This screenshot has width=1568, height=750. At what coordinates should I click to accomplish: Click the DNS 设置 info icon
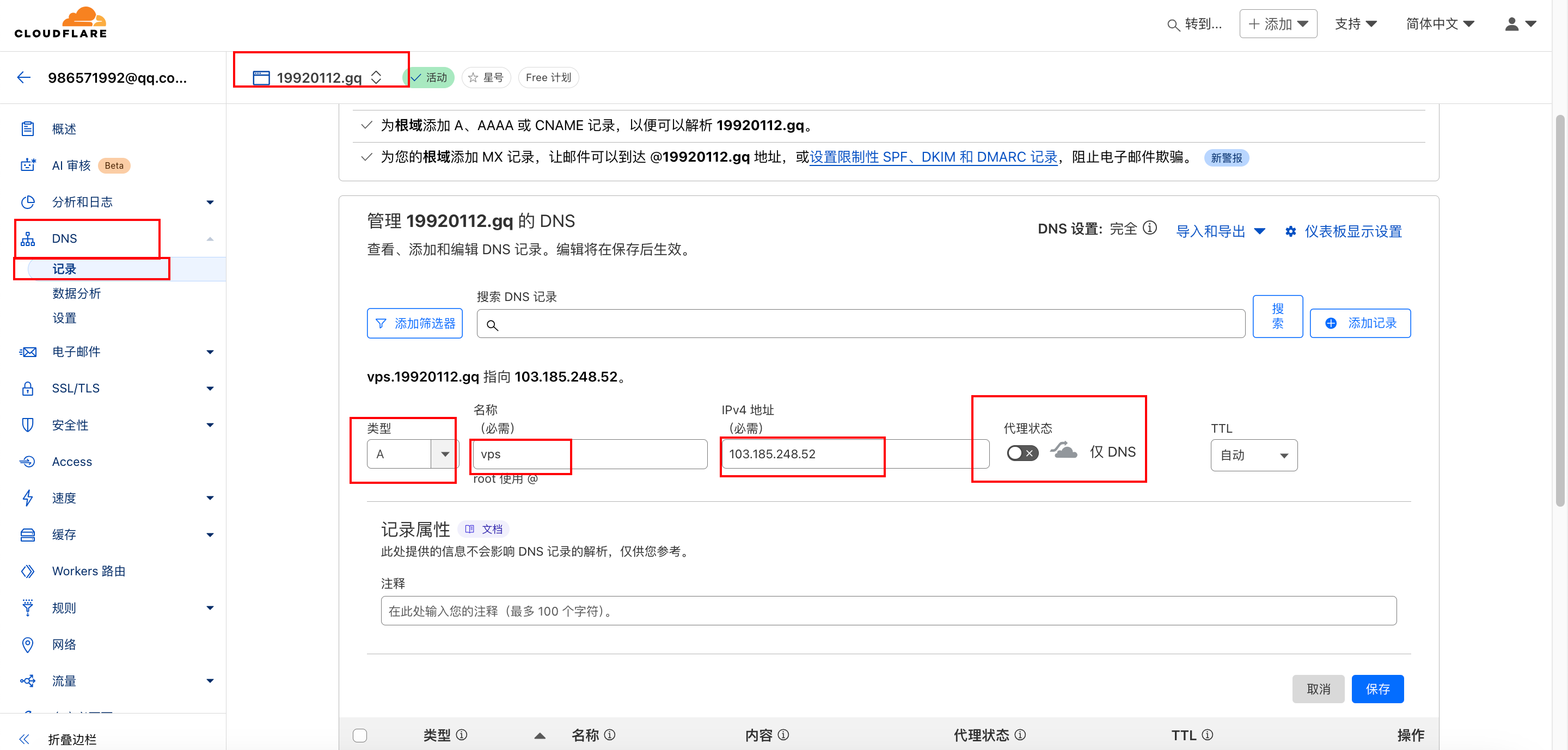[1150, 228]
